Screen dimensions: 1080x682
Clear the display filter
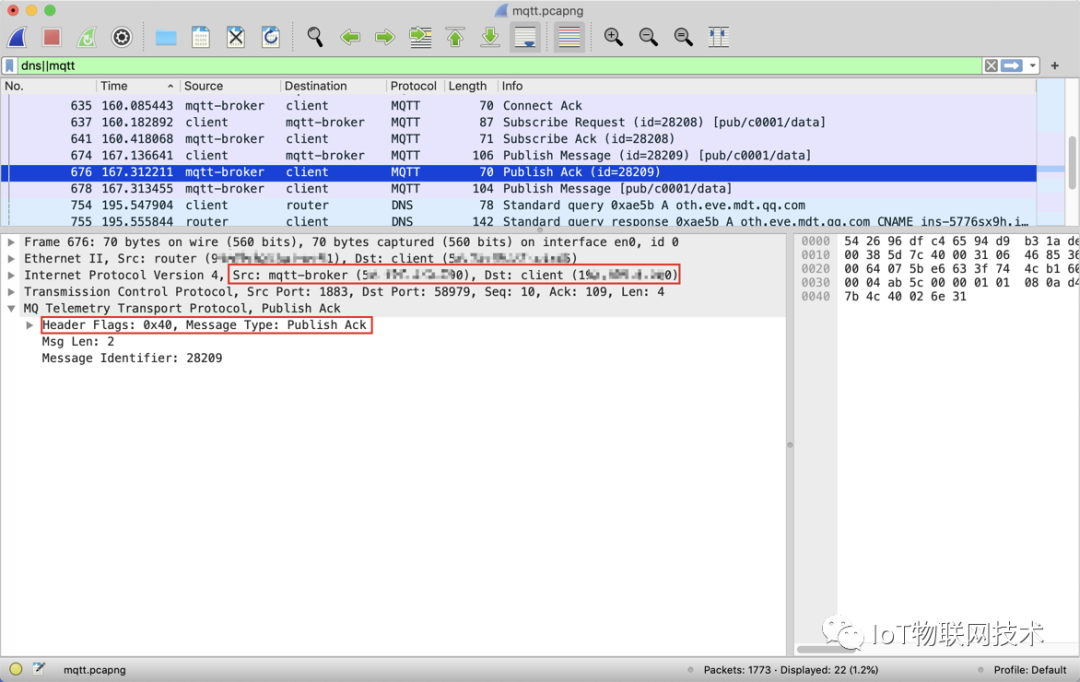pyautogui.click(x=990, y=66)
